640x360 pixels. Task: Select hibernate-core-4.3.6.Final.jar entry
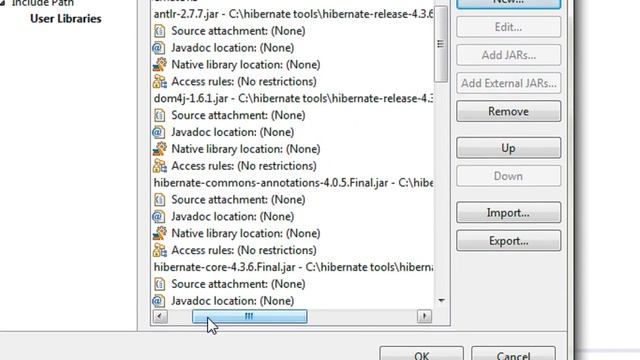(293, 267)
